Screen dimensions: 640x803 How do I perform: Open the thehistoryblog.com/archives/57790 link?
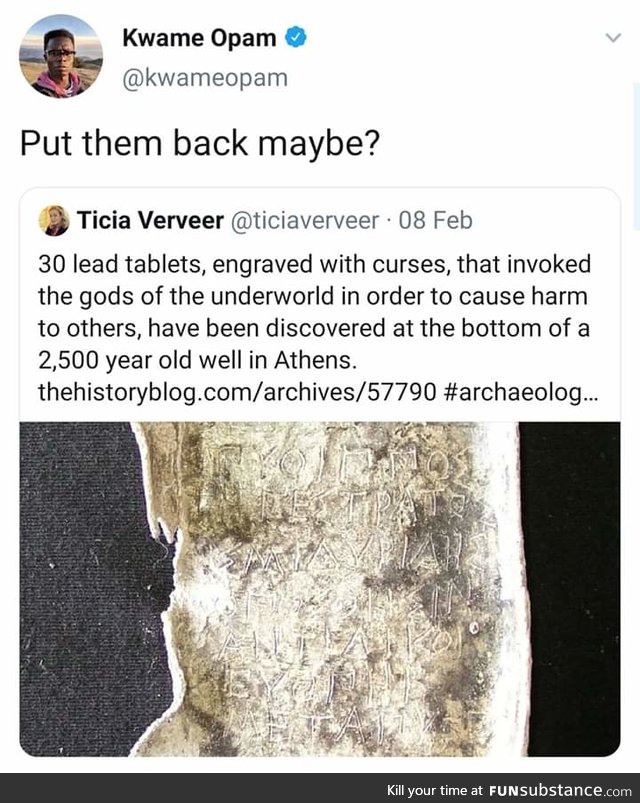pos(237,392)
